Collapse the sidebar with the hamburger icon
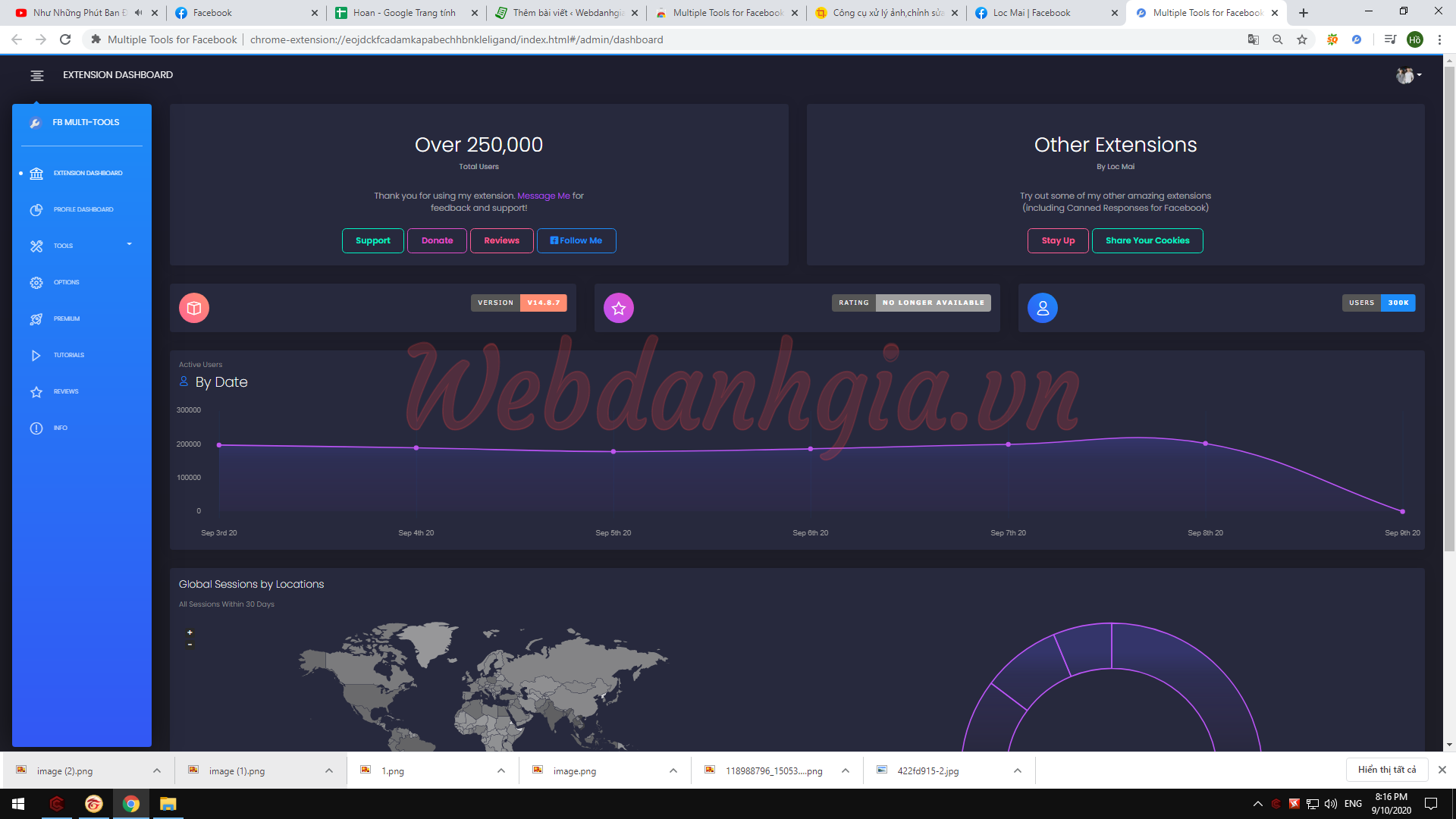Screen dimensions: 1456x819 point(36,75)
